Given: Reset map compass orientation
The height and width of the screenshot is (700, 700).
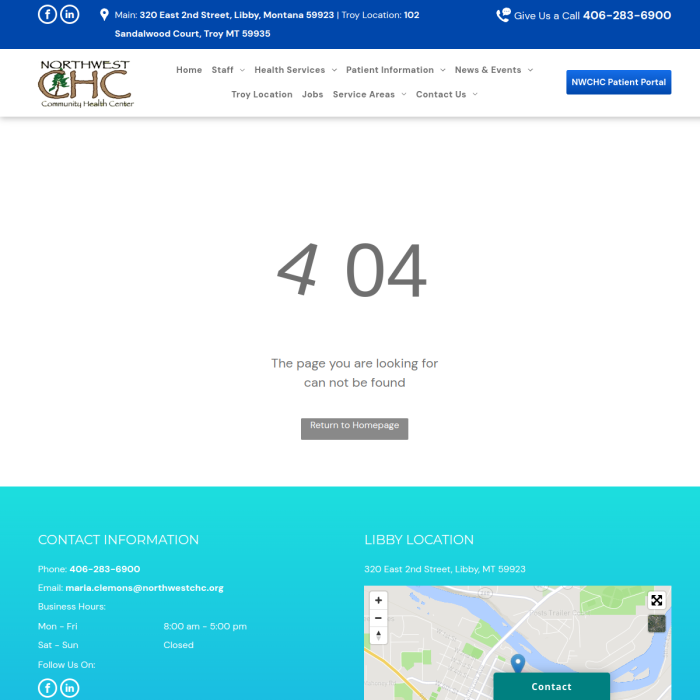Looking at the screenshot, I should [x=378, y=635].
